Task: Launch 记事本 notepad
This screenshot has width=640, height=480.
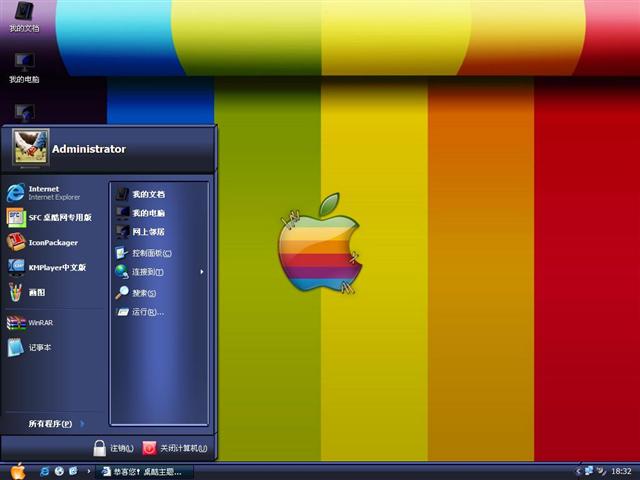Action: pyautogui.click(x=29, y=347)
